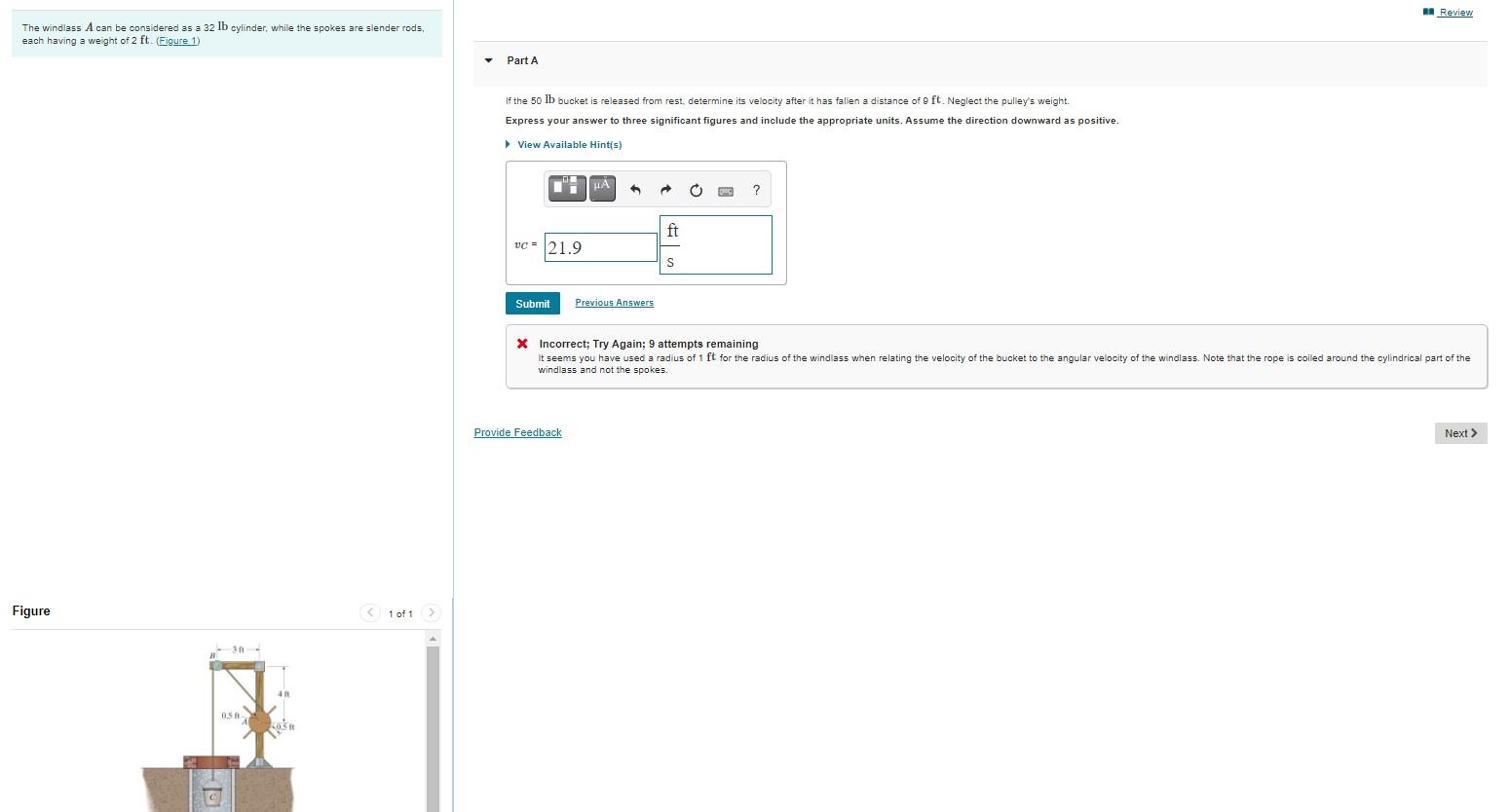The image size is (1510, 812).
Task: Open the Figure 1 link
Action: (177, 41)
